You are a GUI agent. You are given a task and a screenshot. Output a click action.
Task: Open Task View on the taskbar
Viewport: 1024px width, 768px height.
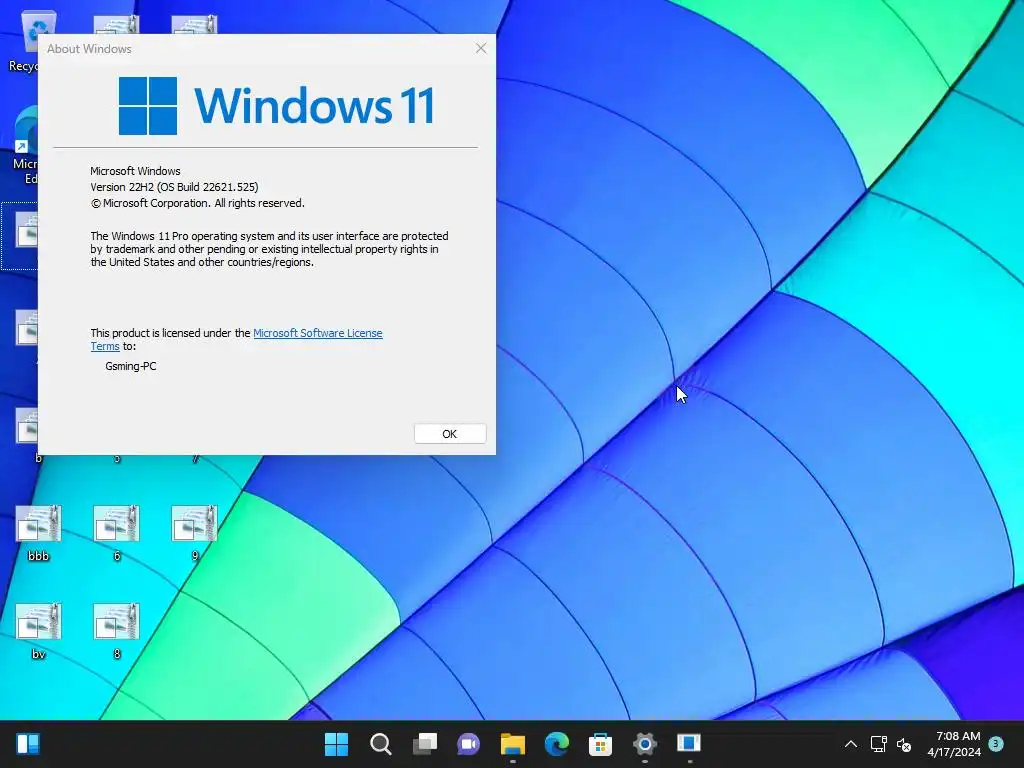tap(424, 744)
